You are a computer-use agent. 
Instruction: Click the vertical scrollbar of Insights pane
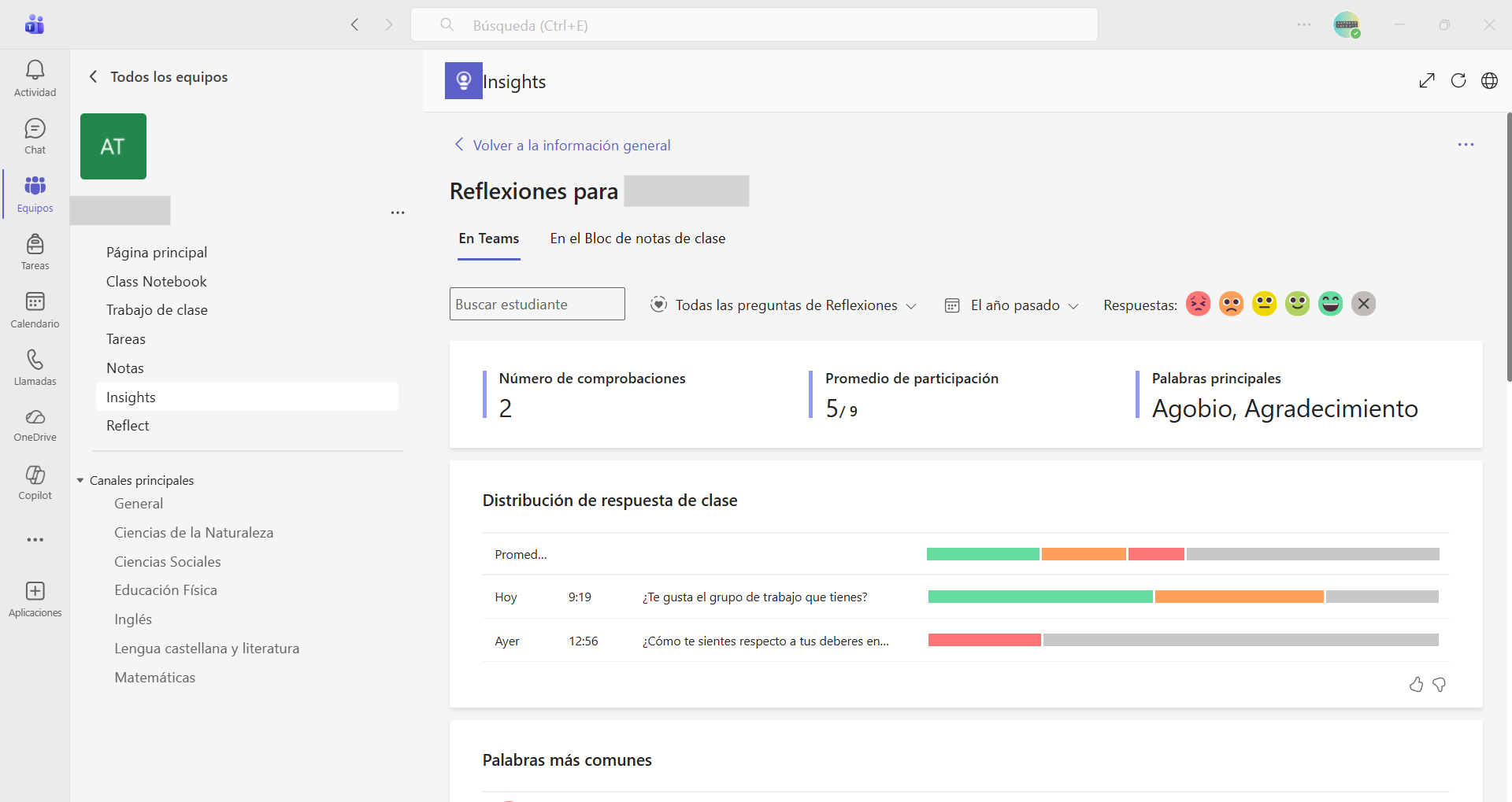click(x=1508, y=248)
